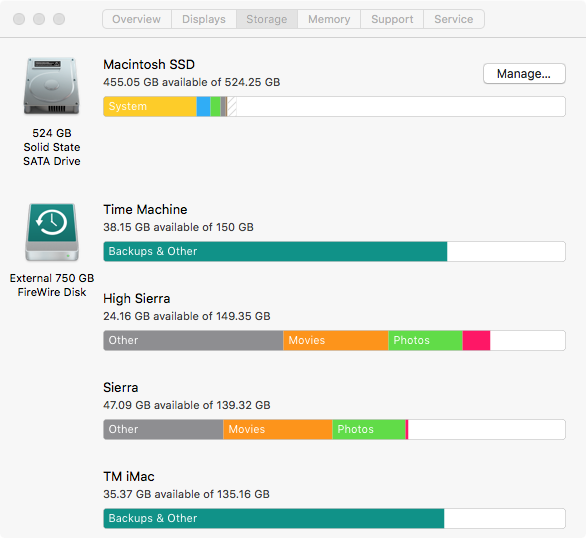Screen dimensions: 586x538
Task: Click High Sierra's gray Other segment
Action: (193, 340)
